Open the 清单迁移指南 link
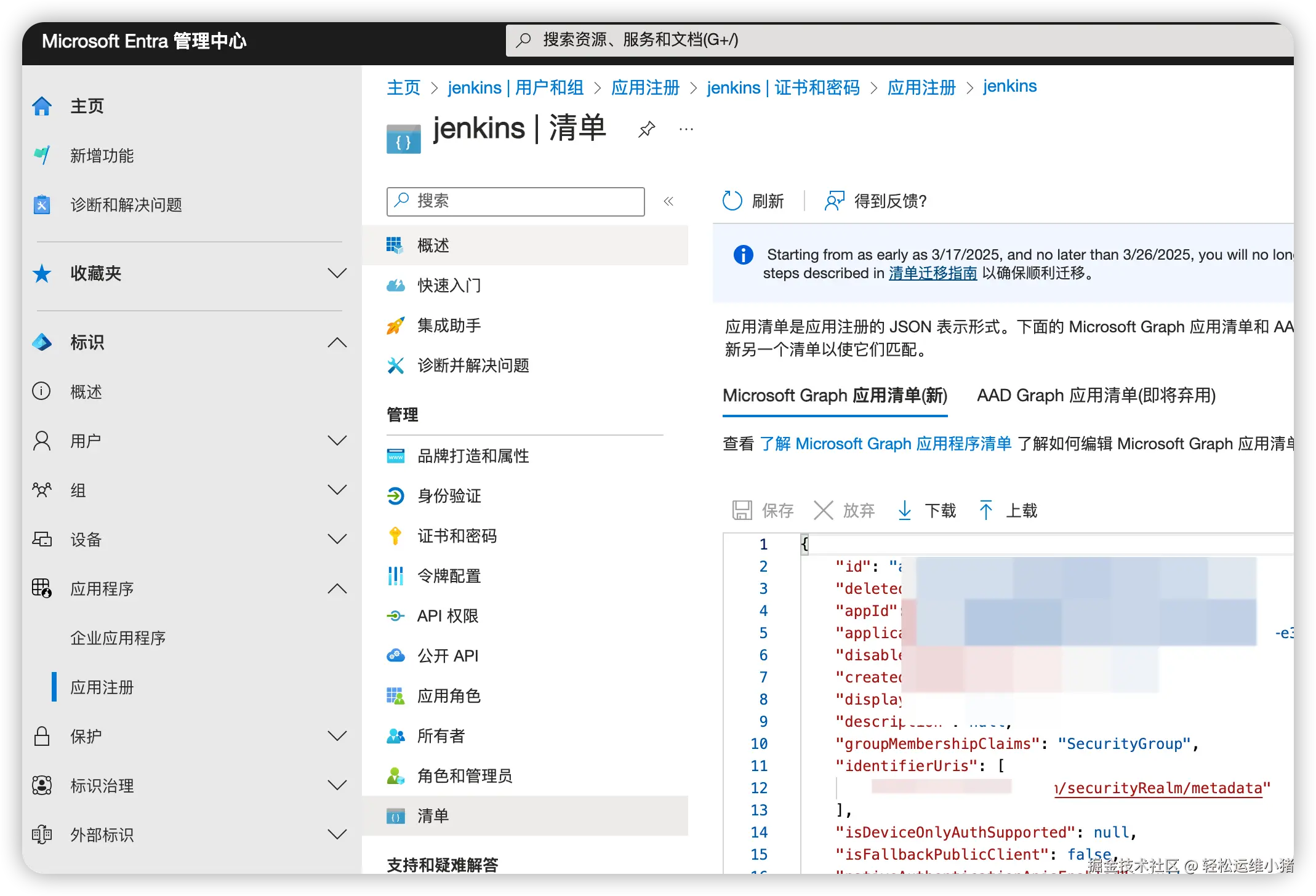Image resolution: width=1316 pixels, height=896 pixels. coord(933,273)
